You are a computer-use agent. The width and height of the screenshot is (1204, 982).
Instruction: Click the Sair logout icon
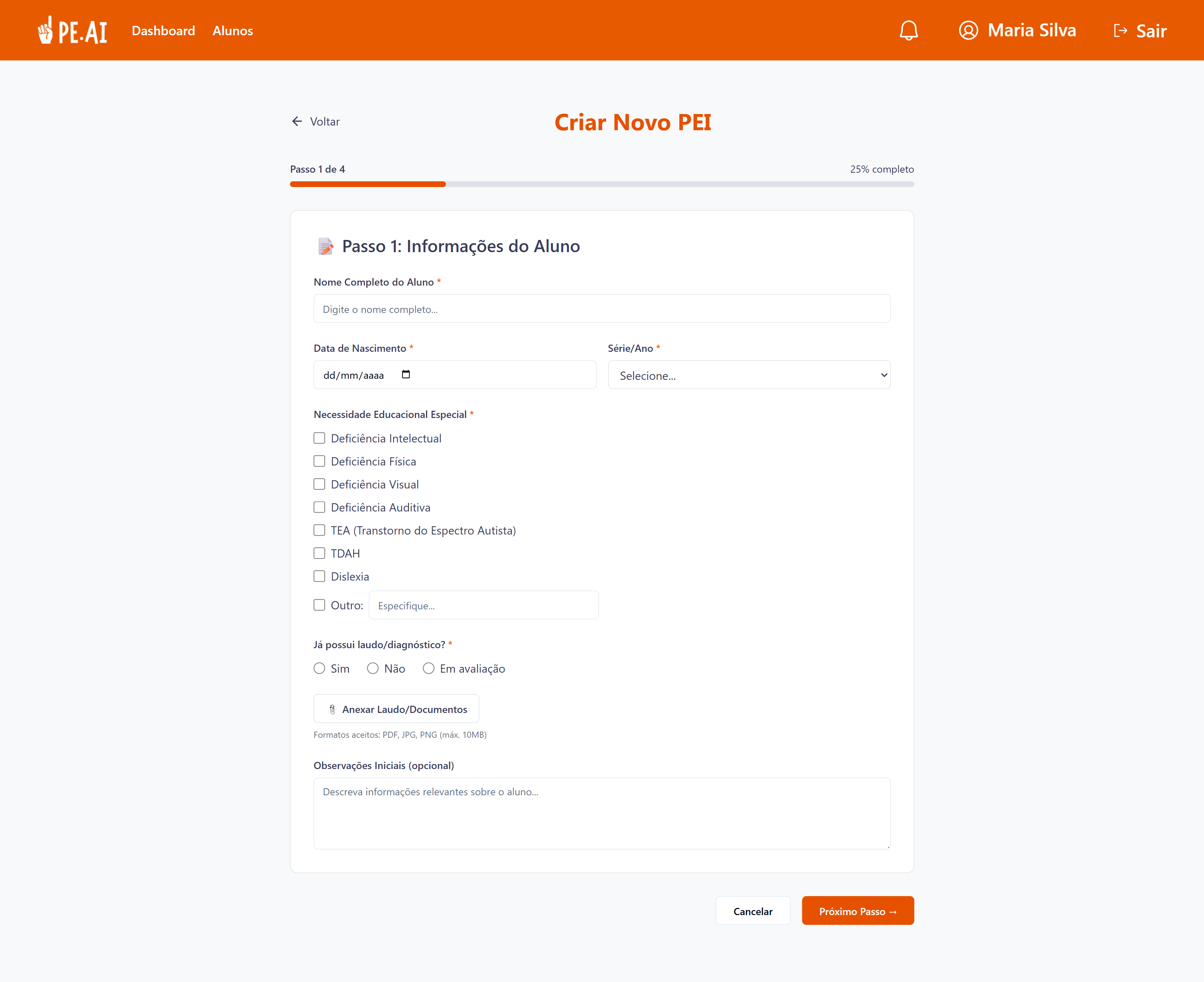(x=1120, y=31)
